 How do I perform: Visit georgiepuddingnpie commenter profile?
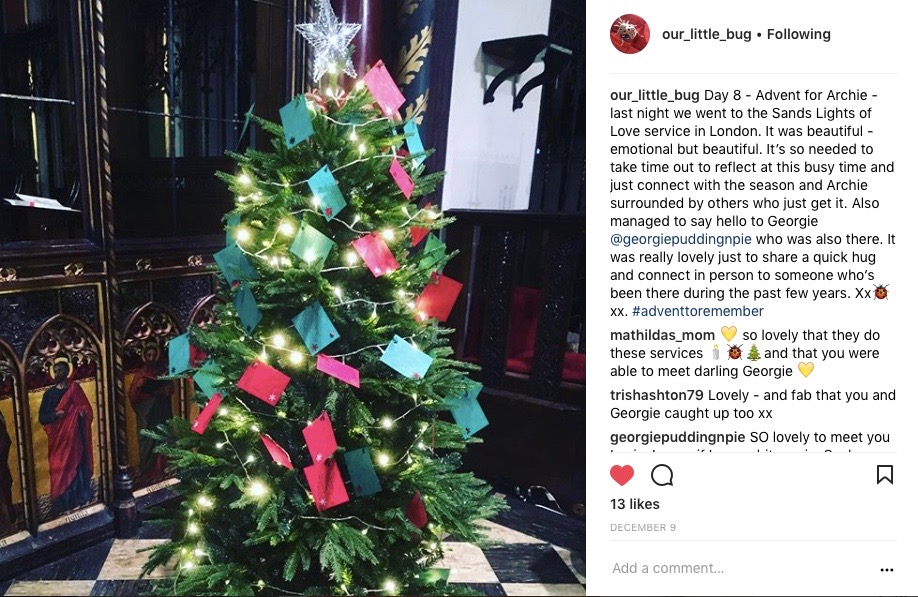pos(677,437)
